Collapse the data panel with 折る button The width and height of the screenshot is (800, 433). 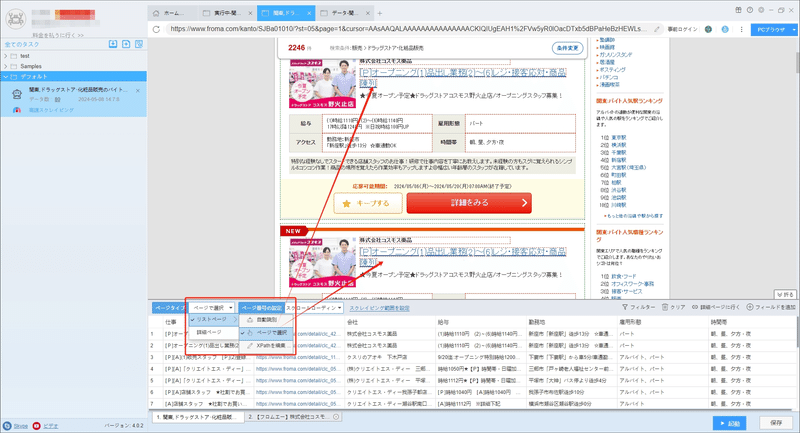(x=785, y=294)
